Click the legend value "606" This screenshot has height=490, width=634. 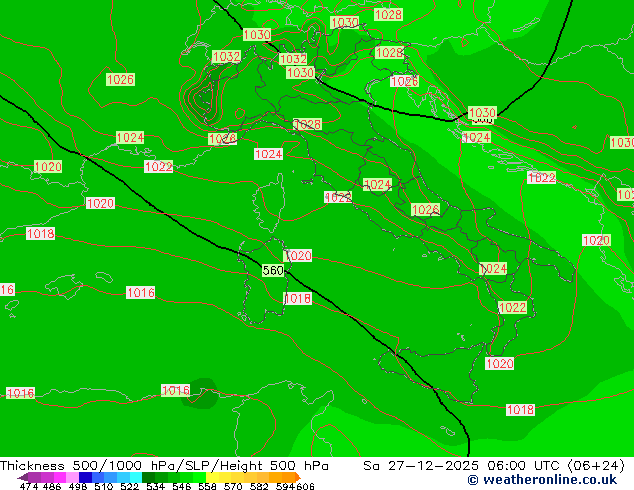coord(305,486)
